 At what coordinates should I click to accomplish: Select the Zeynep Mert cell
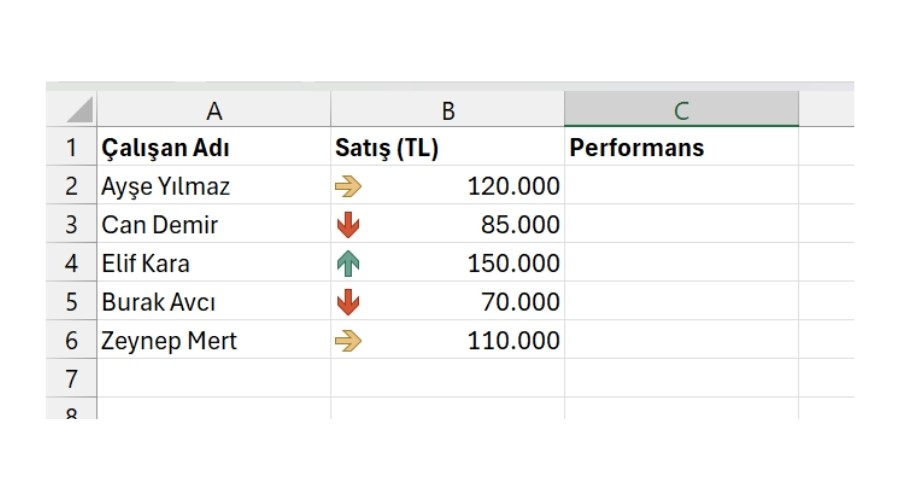169,341
